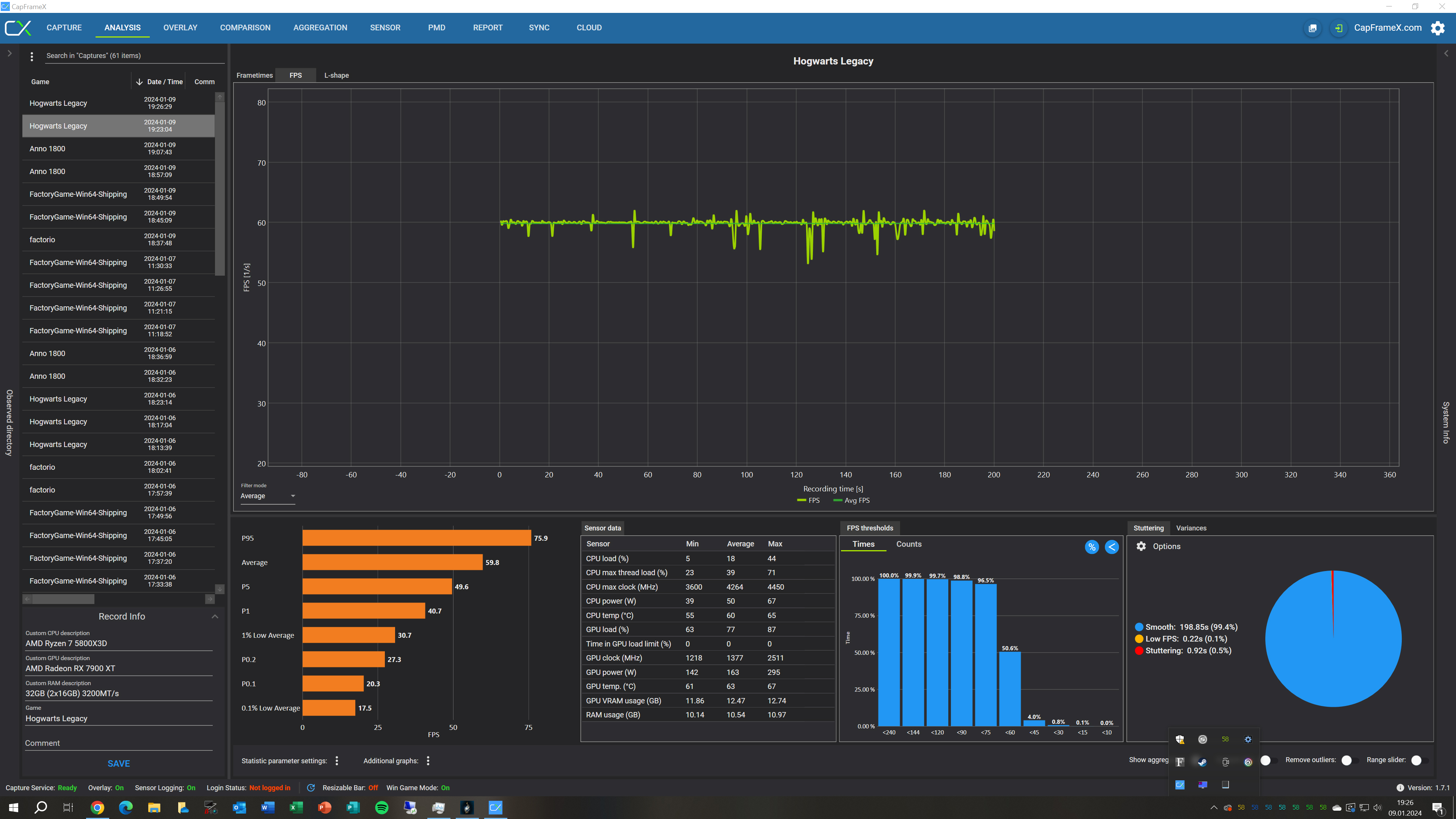Viewport: 1456px width, 819px height.
Task: Click the less-than toggle in FPS thresholds
Action: click(x=1111, y=546)
